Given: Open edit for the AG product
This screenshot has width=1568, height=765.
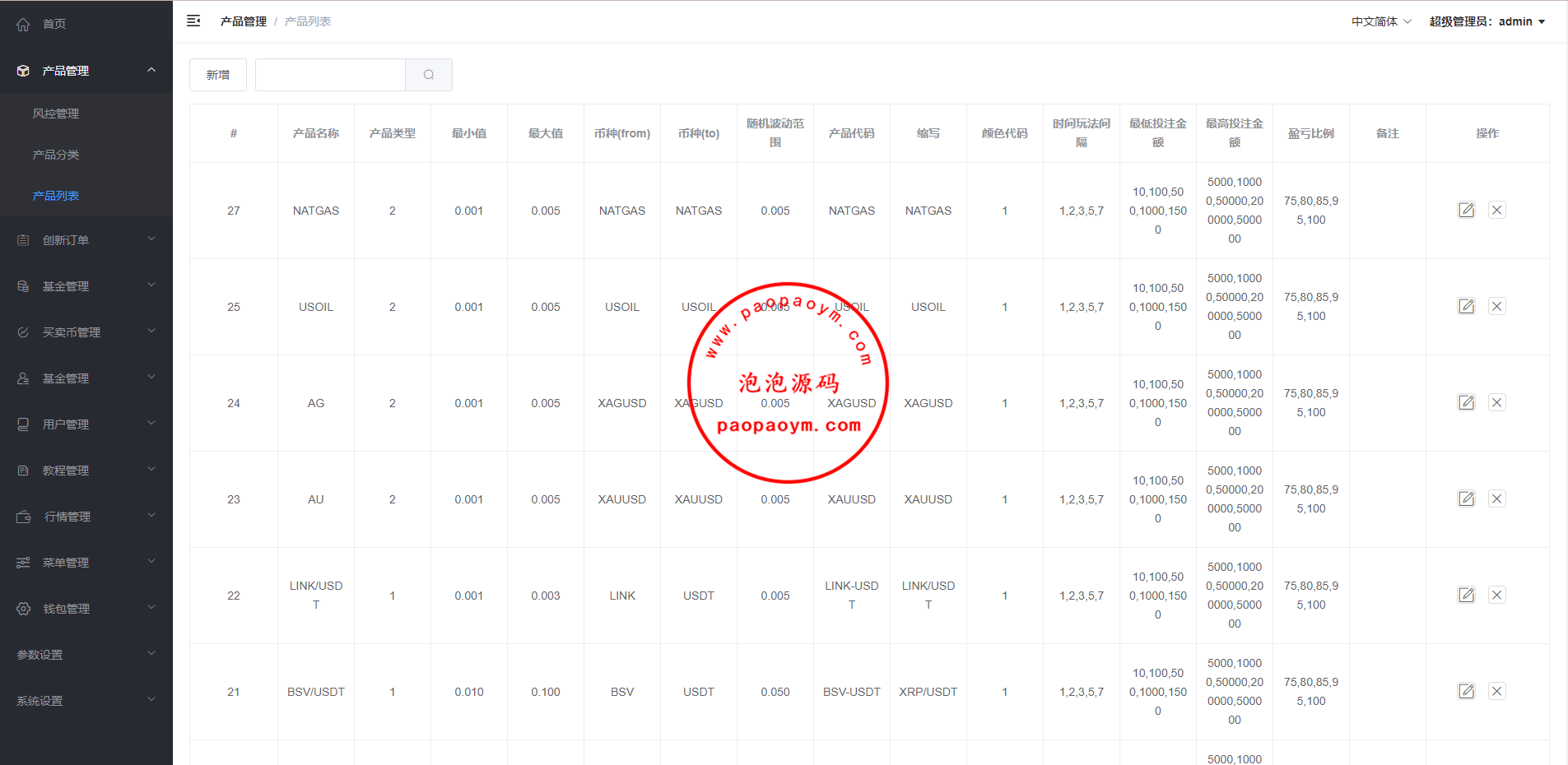Looking at the screenshot, I should (1466, 403).
